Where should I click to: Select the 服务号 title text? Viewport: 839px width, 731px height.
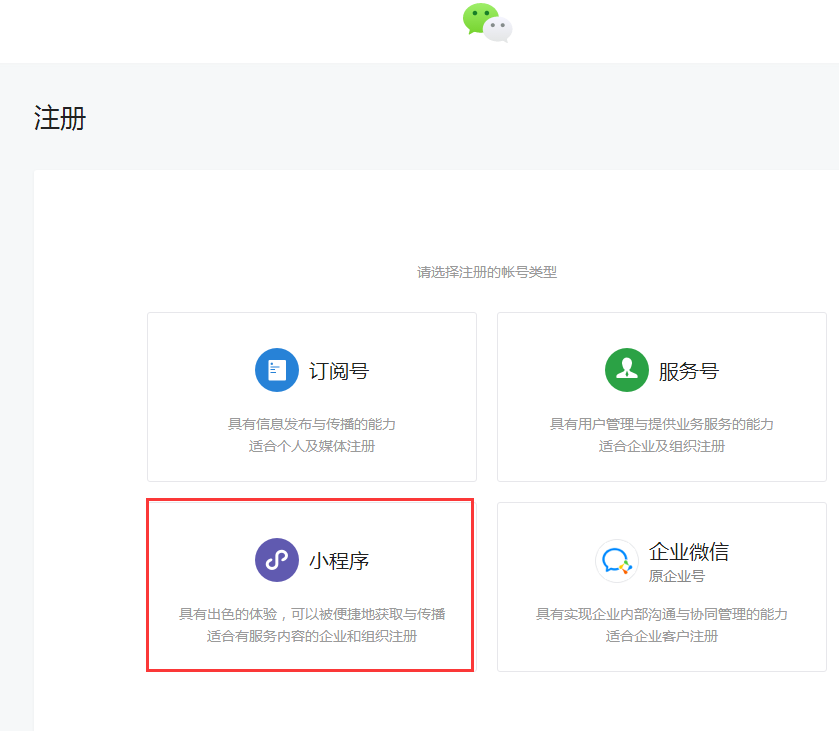[688, 371]
